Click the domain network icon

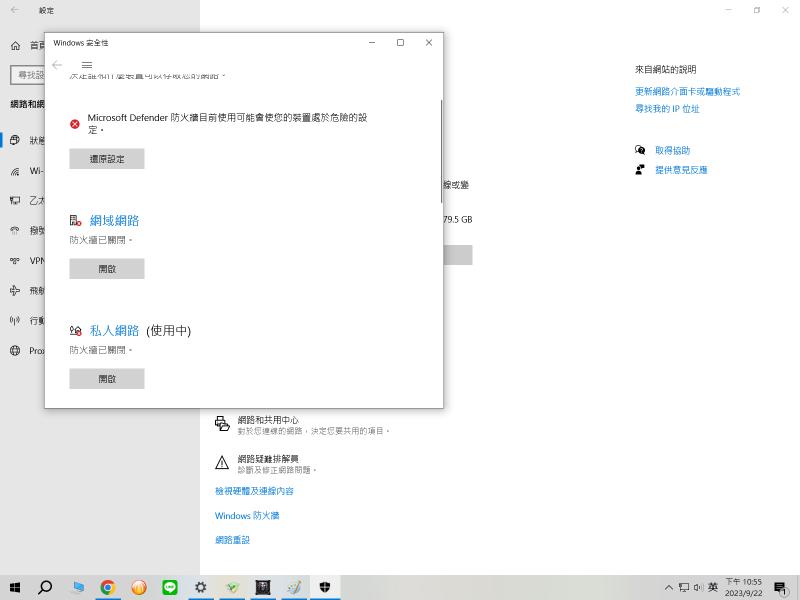(x=76, y=220)
